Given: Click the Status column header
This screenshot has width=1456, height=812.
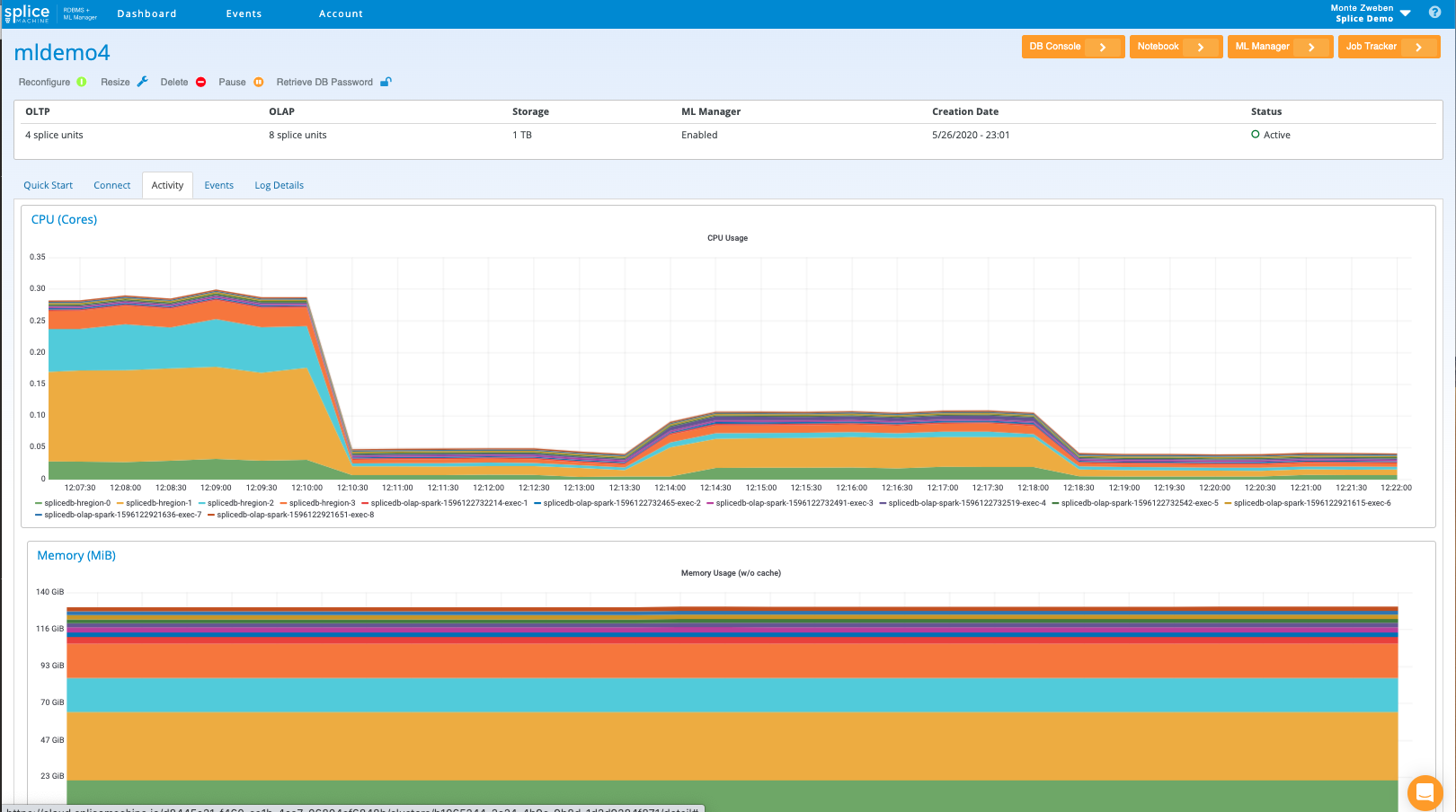Looking at the screenshot, I should click(1266, 111).
